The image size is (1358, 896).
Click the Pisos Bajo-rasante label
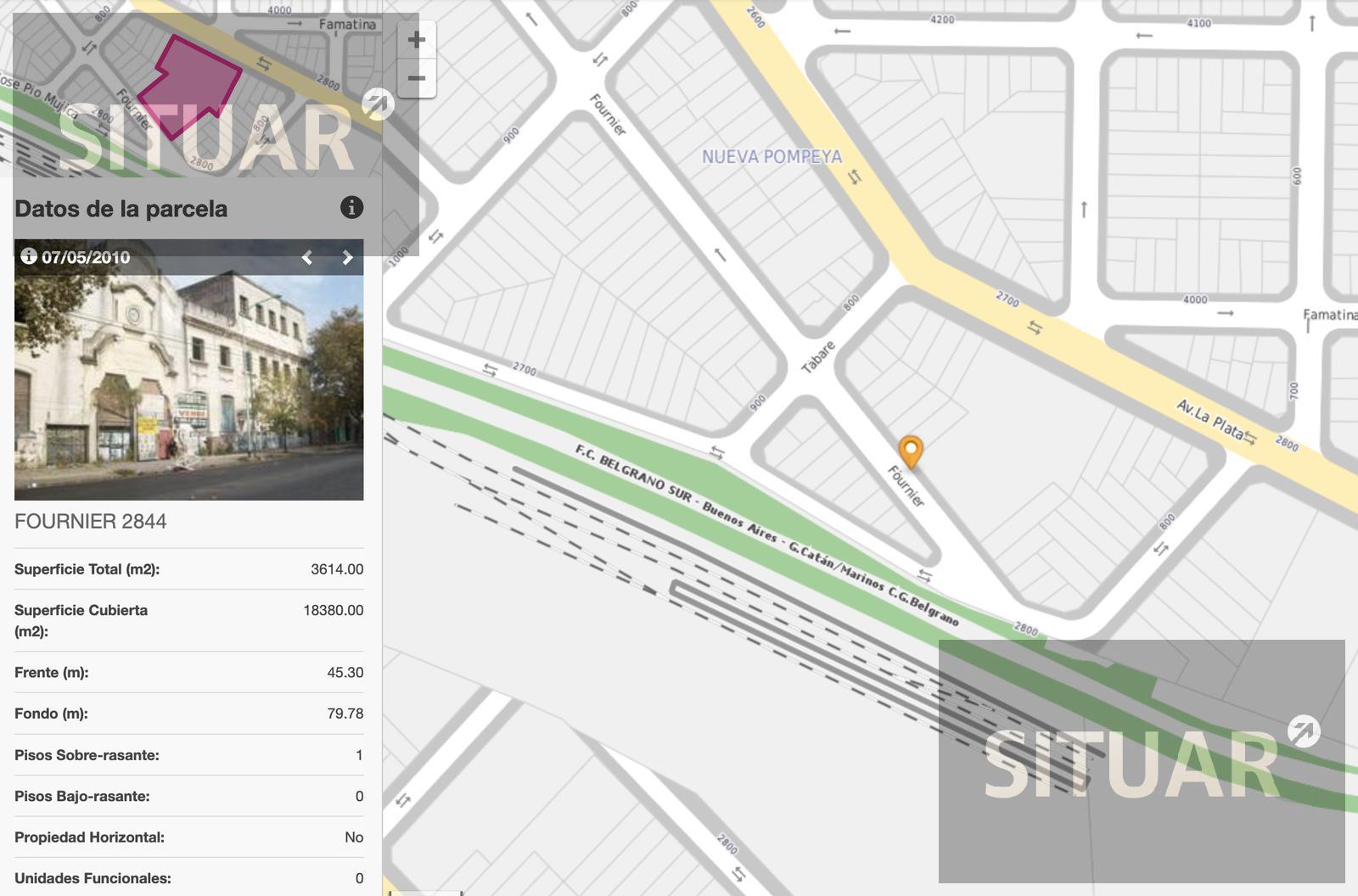point(82,797)
